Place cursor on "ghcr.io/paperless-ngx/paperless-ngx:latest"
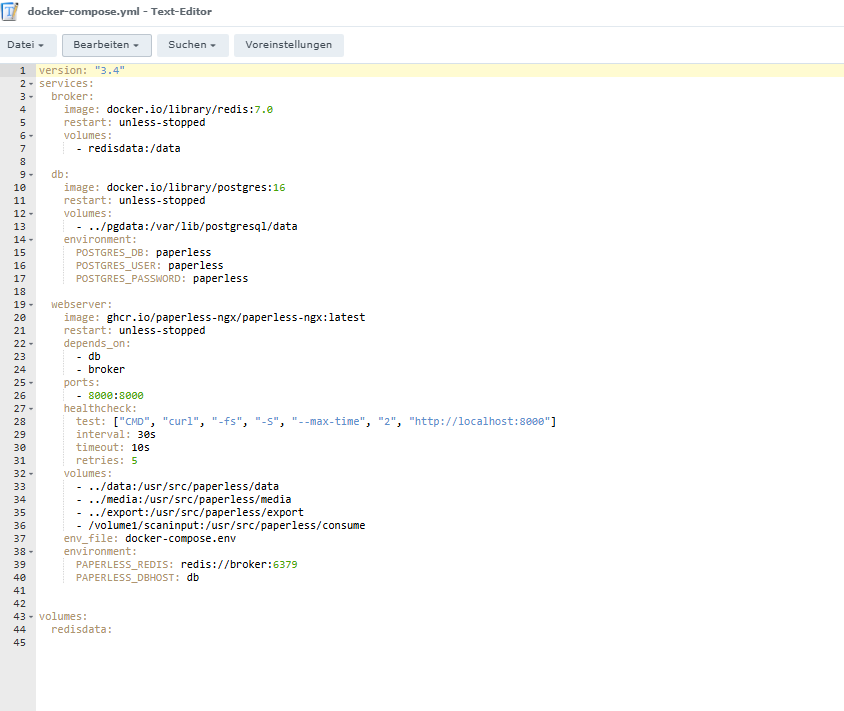The height and width of the screenshot is (711, 844). (x=236, y=318)
